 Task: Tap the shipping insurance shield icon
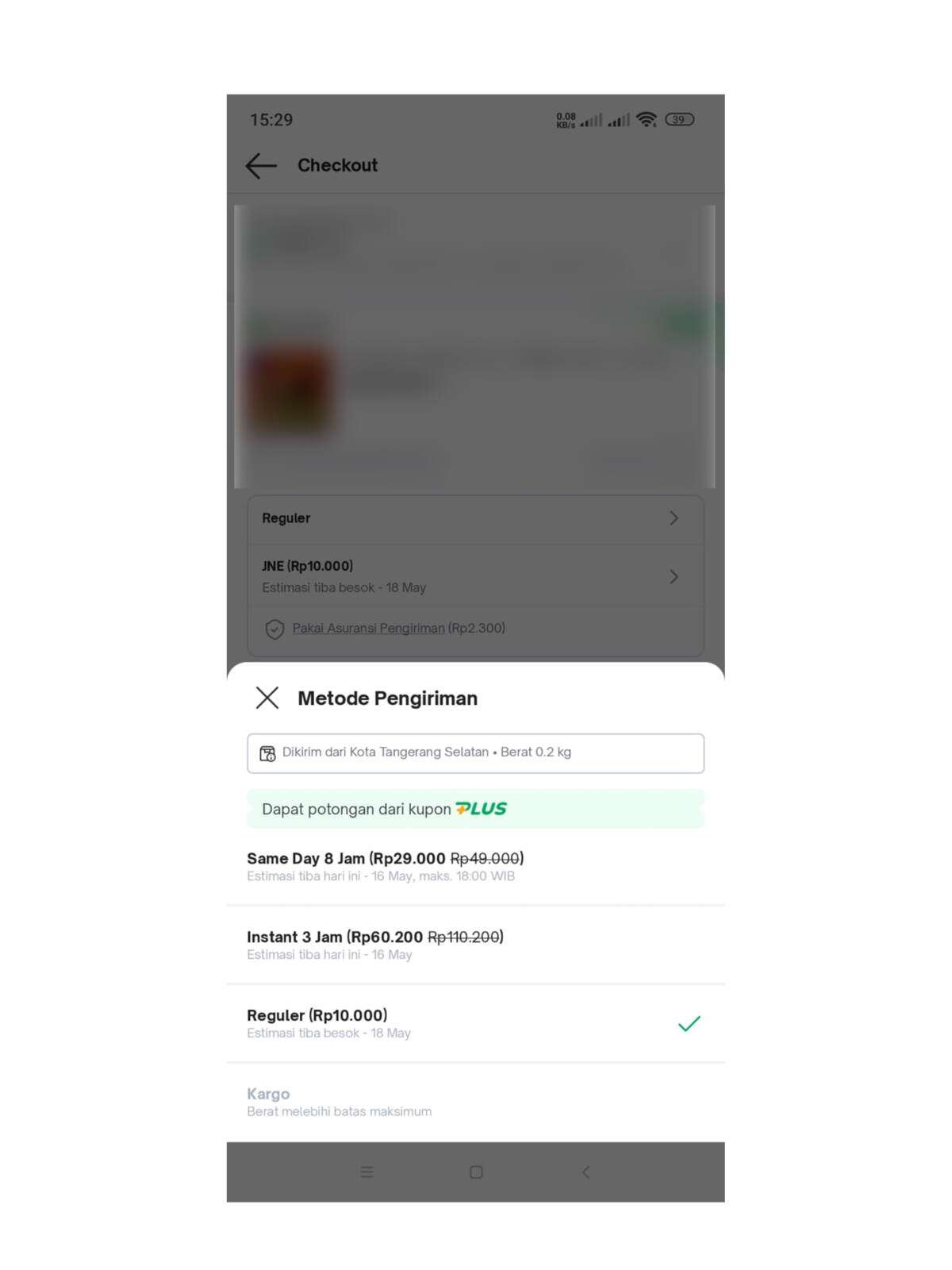point(274,629)
